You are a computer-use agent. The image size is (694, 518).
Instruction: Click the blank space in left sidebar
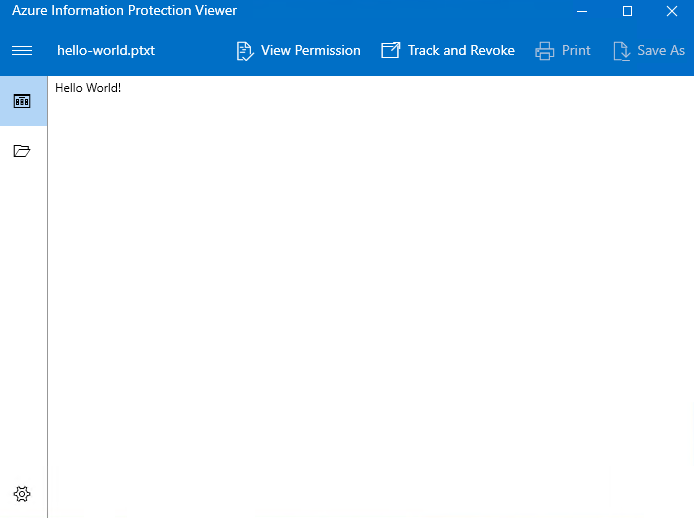(22, 320)
